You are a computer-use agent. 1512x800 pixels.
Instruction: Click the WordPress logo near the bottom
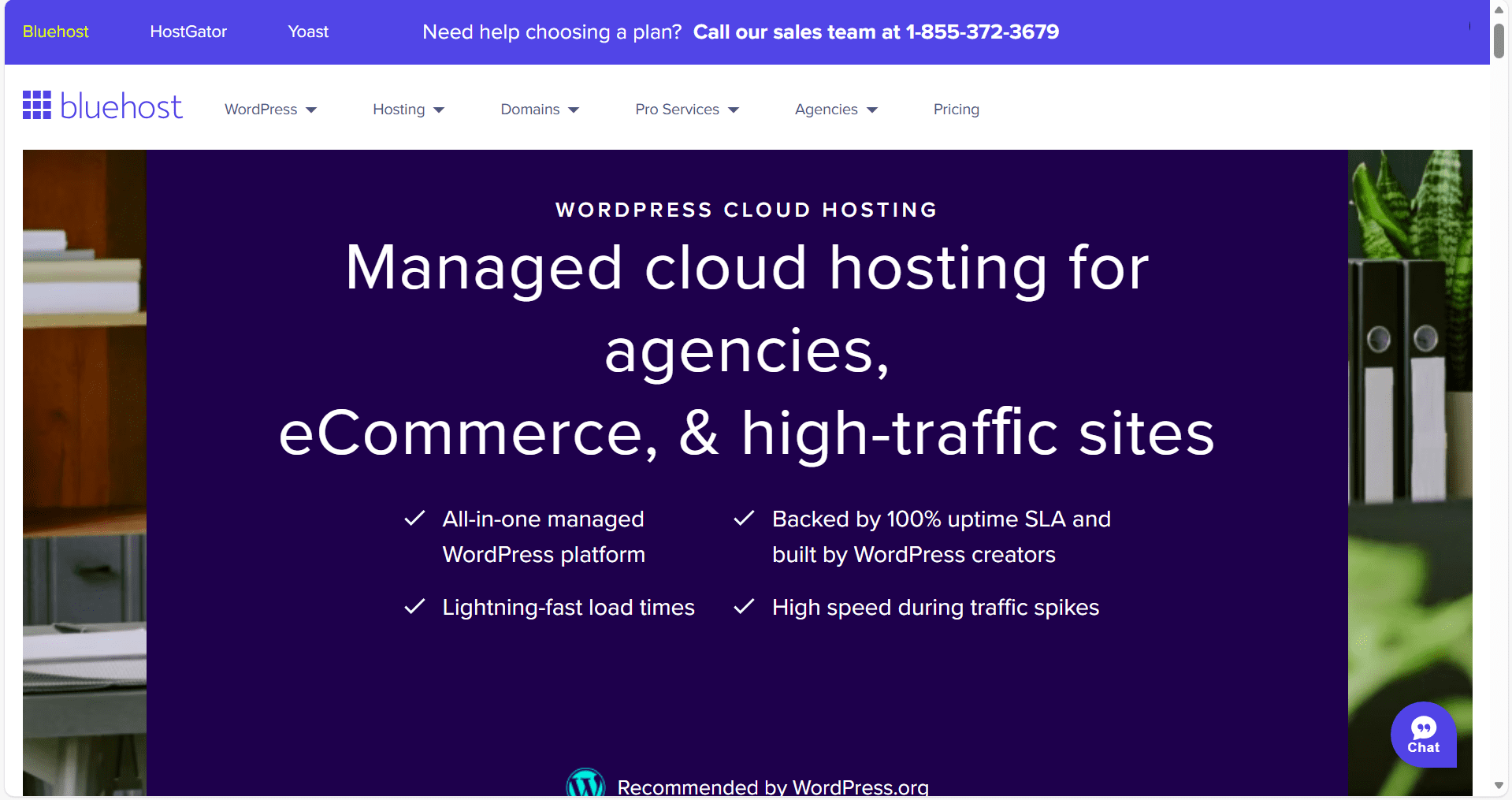click(585, 783)
